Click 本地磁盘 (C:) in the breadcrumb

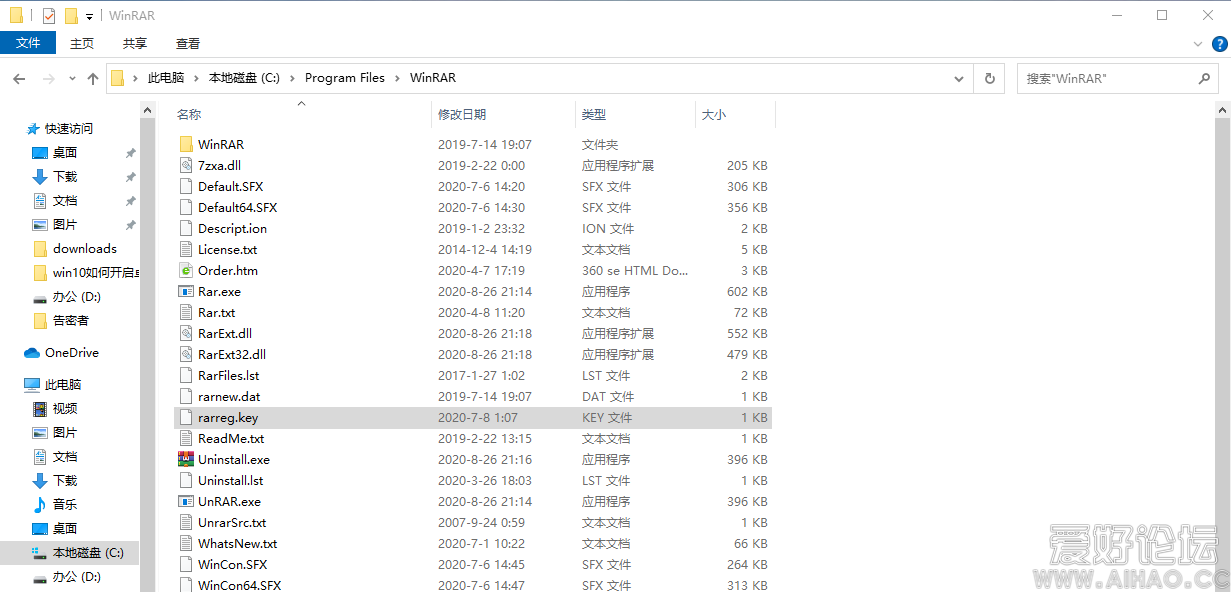pos(244,78)
